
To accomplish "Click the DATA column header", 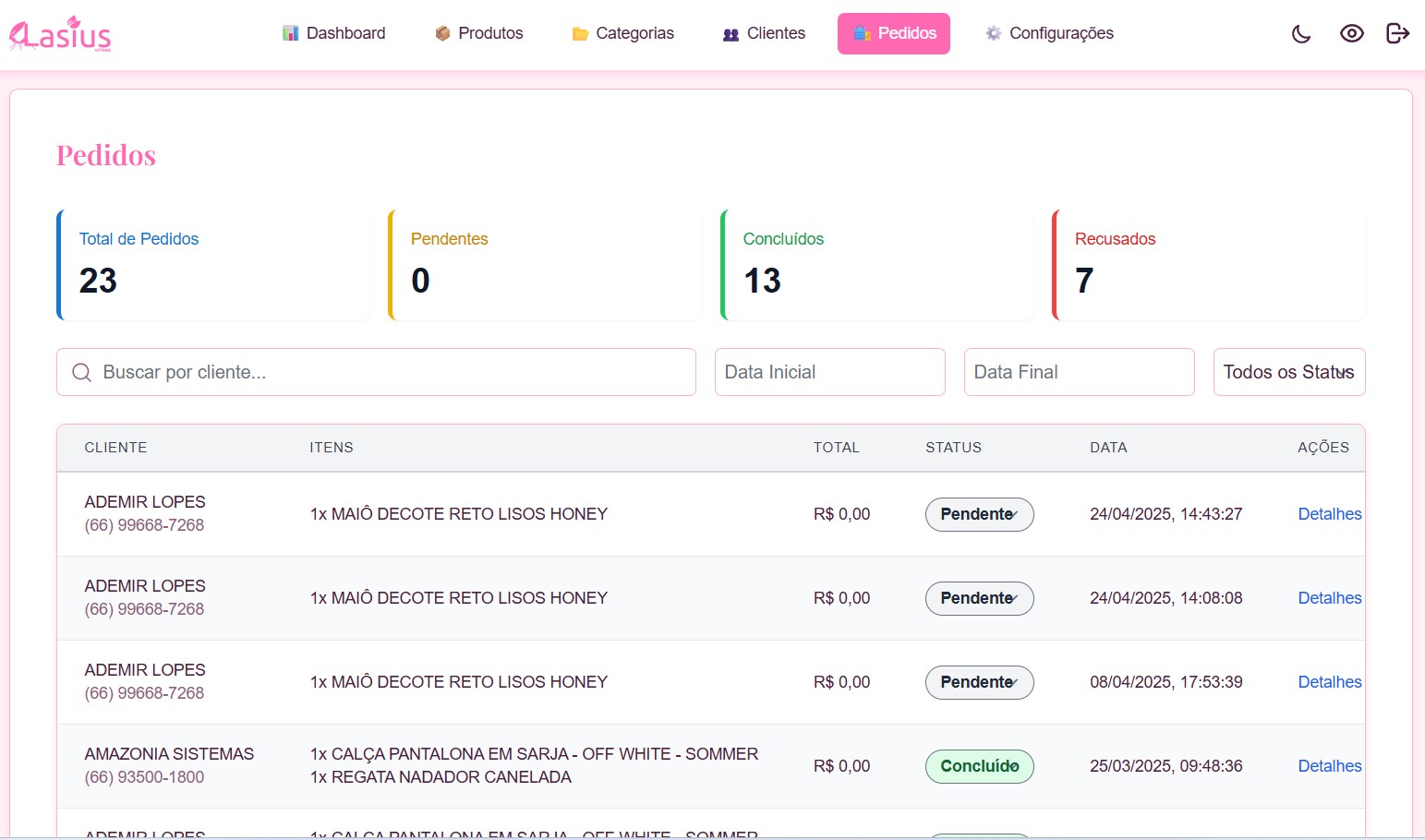I will pyautogui.click(x=1108, y=448).
